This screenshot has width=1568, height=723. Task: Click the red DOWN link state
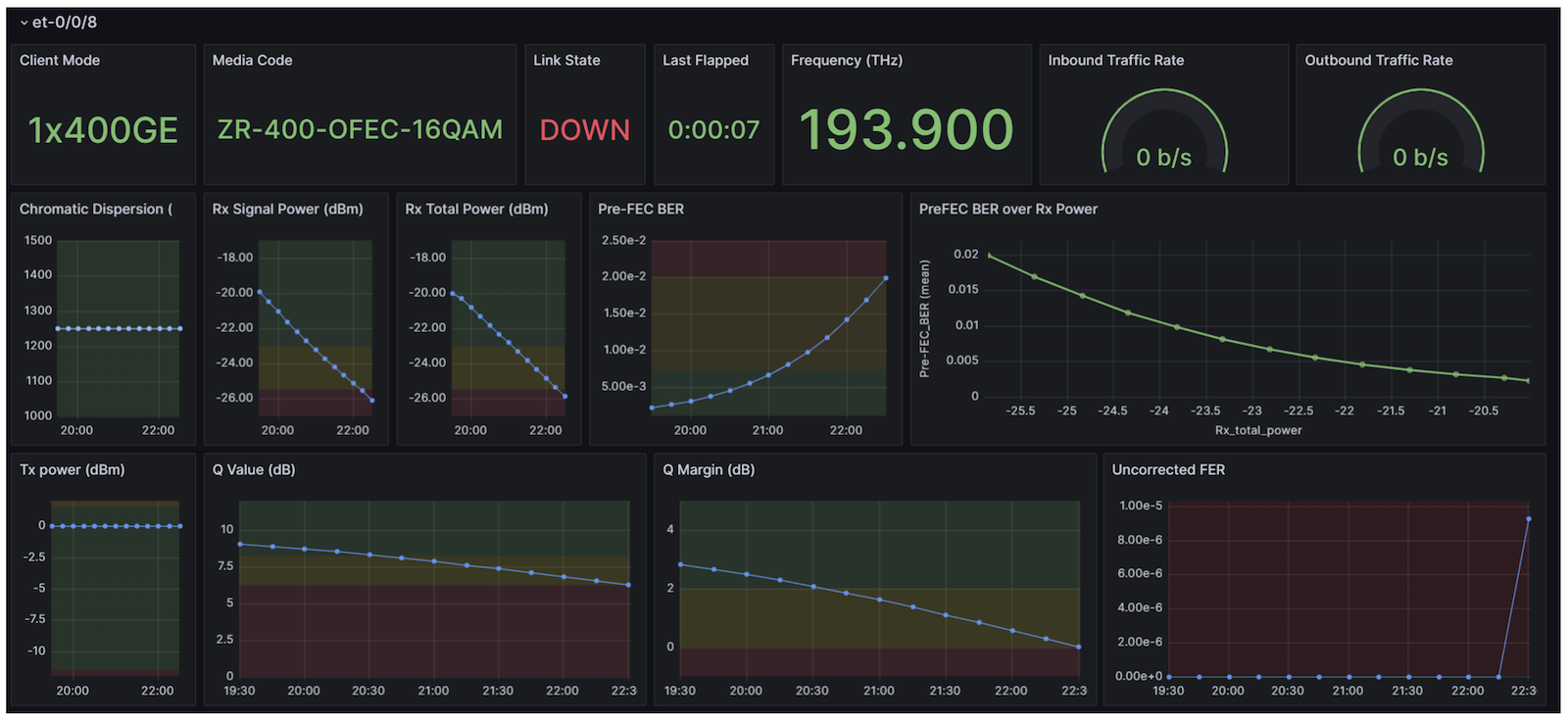pyautogui.click(x=585, y=130)
